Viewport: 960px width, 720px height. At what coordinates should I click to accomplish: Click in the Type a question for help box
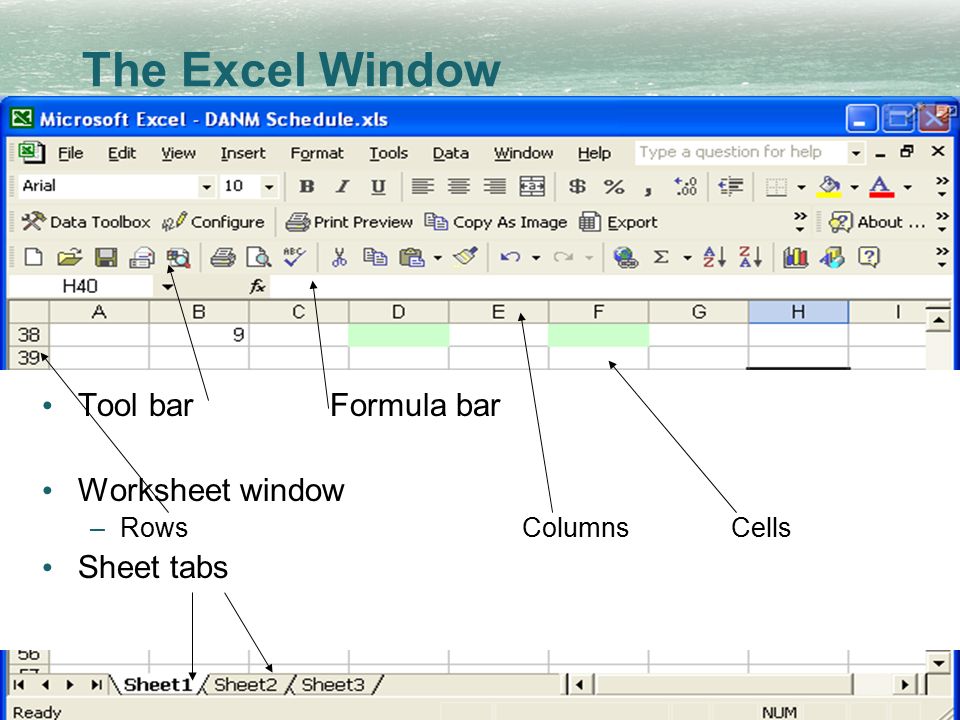click(741, 152)
